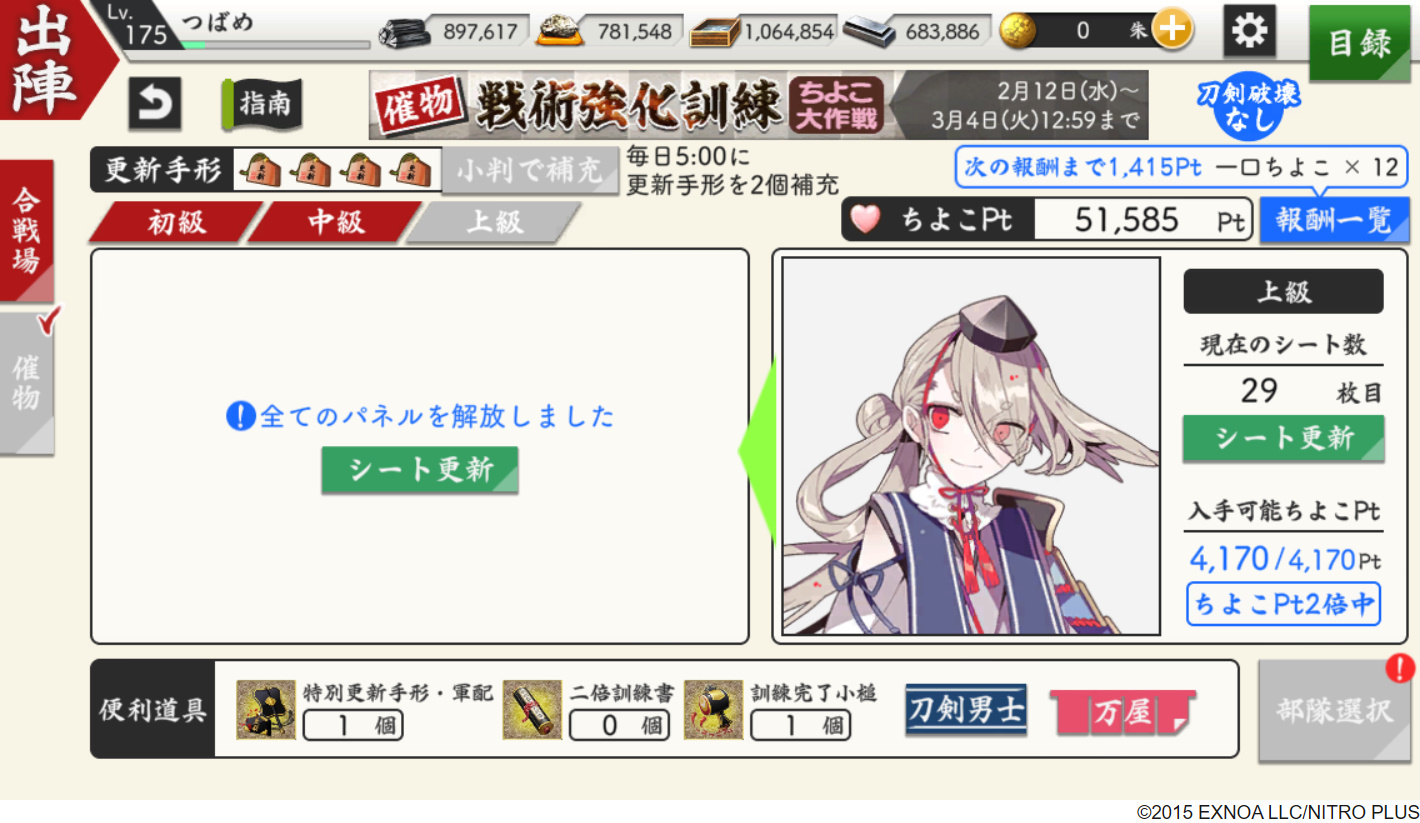
Task: Click the center シート更新 button
Action: [x=420, y=470]
